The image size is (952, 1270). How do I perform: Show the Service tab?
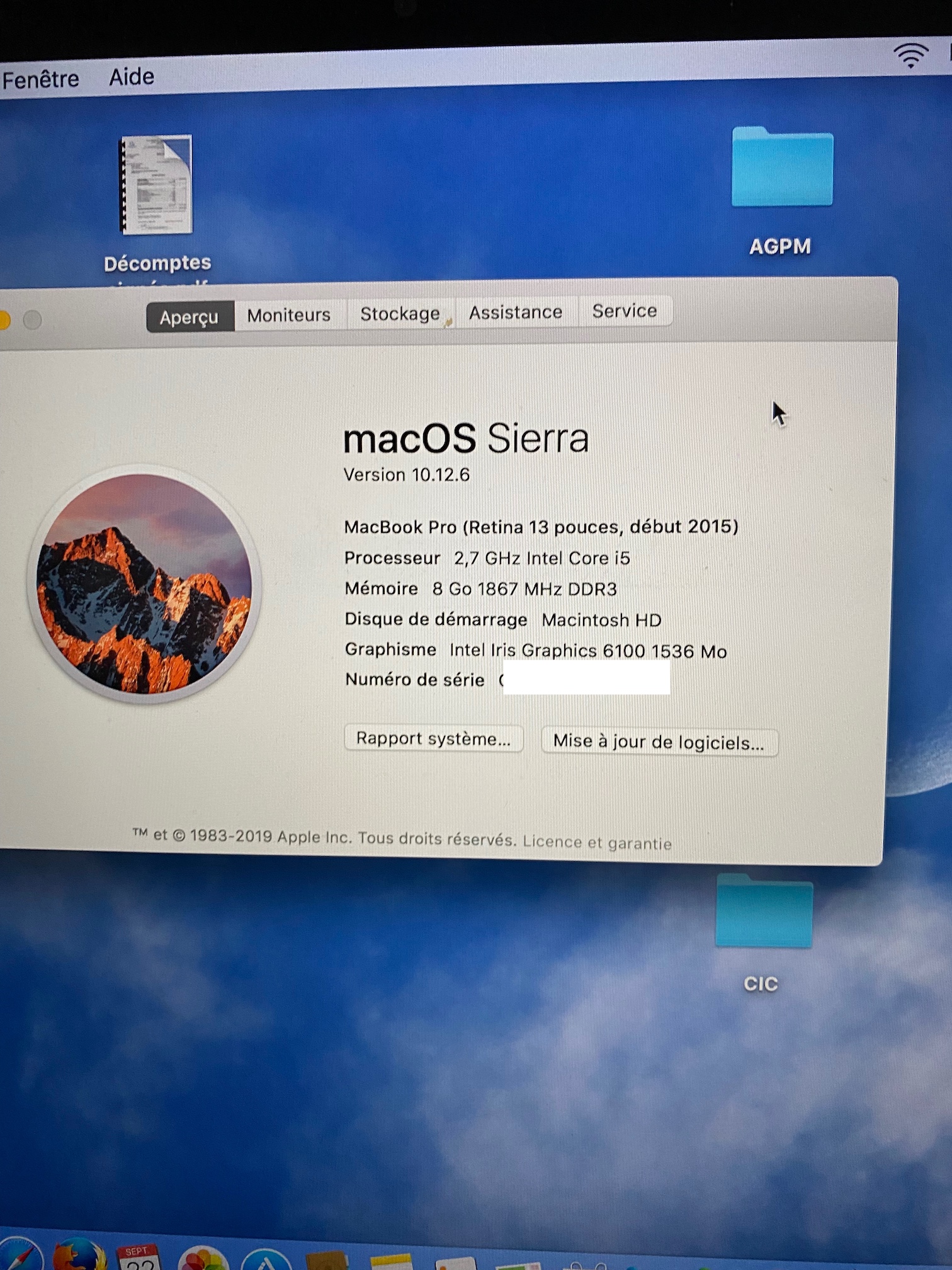tap(625, 311)
